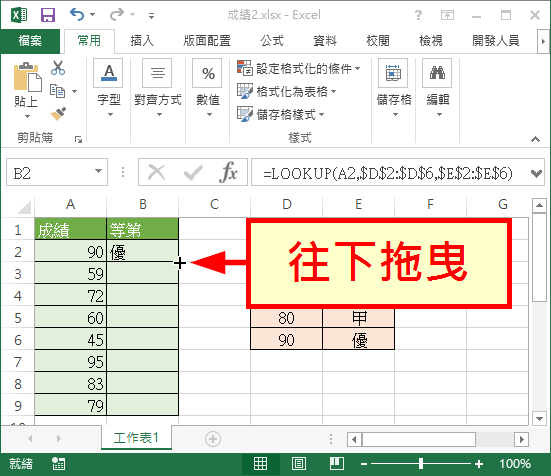Undo the last action

(x=77, y=15)
